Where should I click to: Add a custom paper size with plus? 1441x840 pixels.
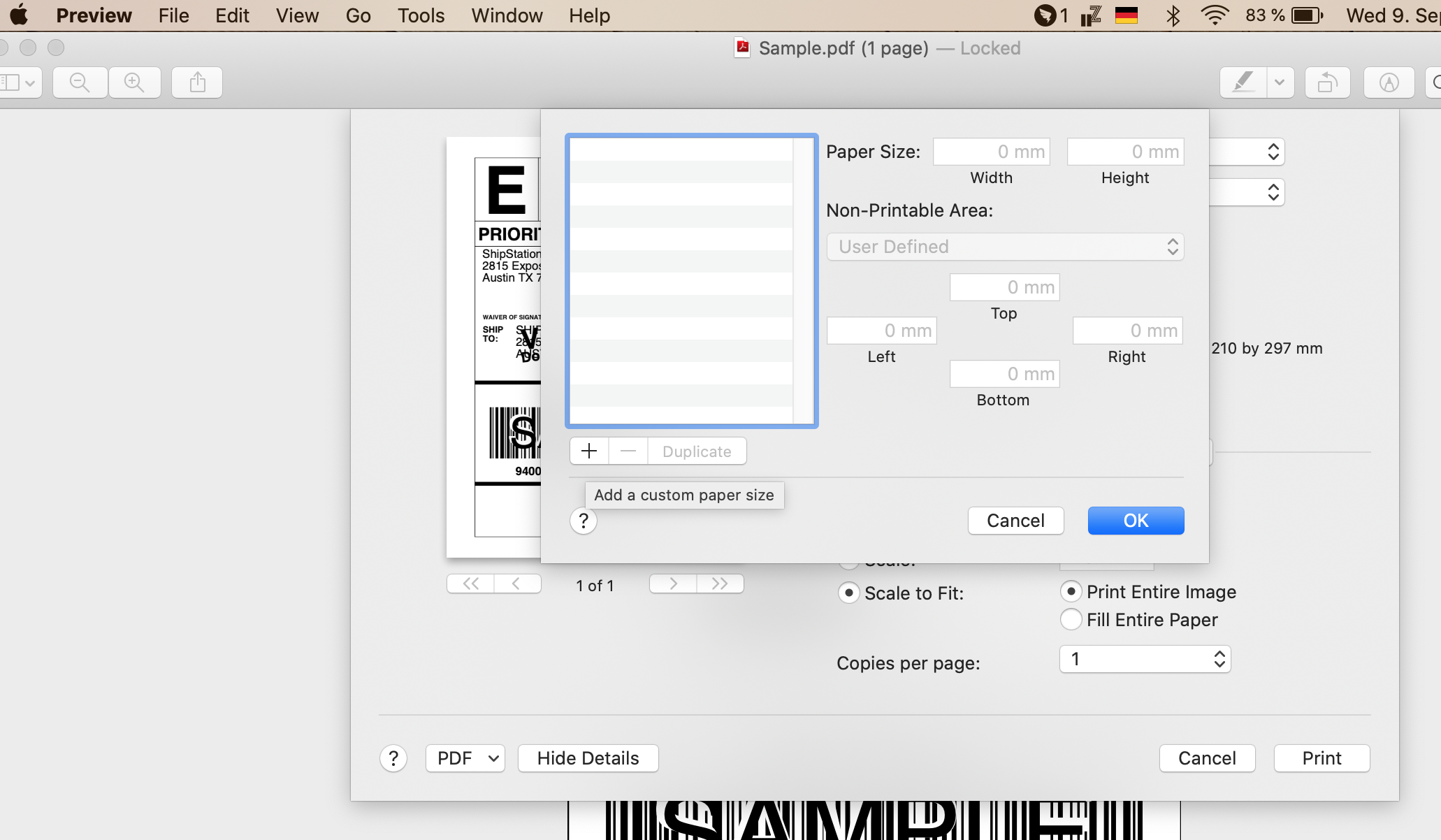[589, 451]
